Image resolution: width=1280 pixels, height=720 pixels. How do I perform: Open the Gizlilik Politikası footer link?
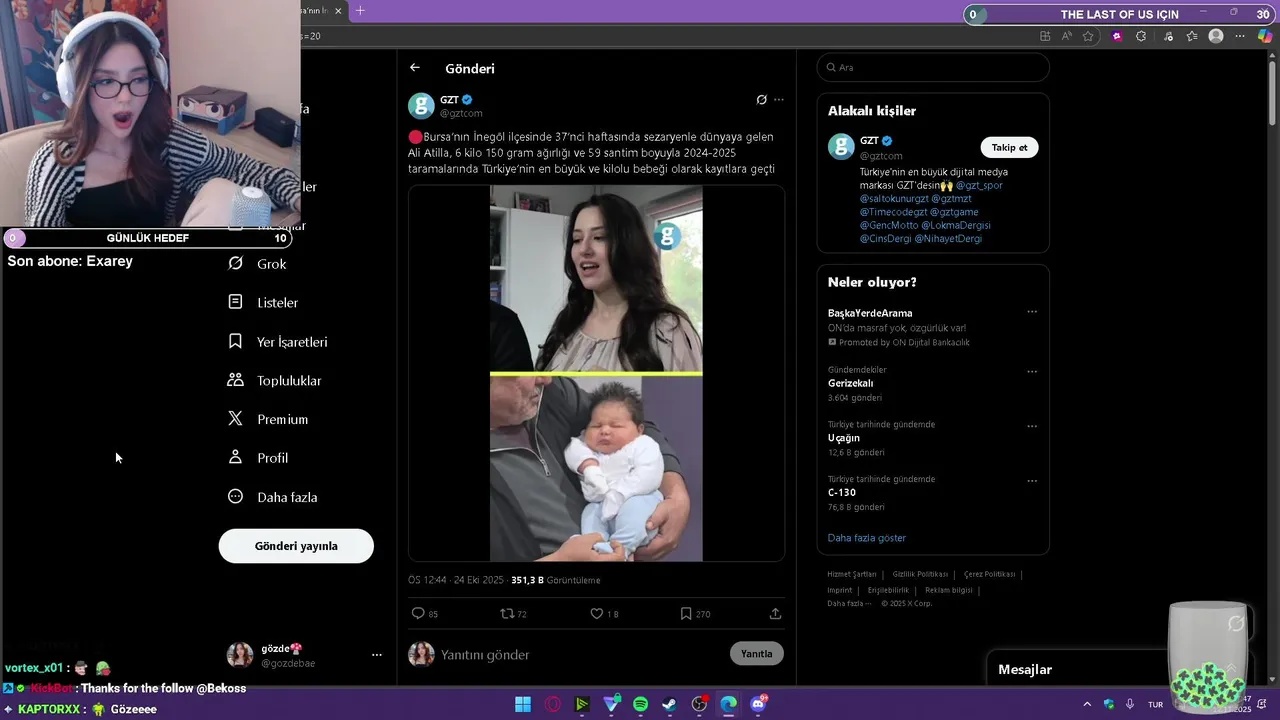click(x=919, y=574)
